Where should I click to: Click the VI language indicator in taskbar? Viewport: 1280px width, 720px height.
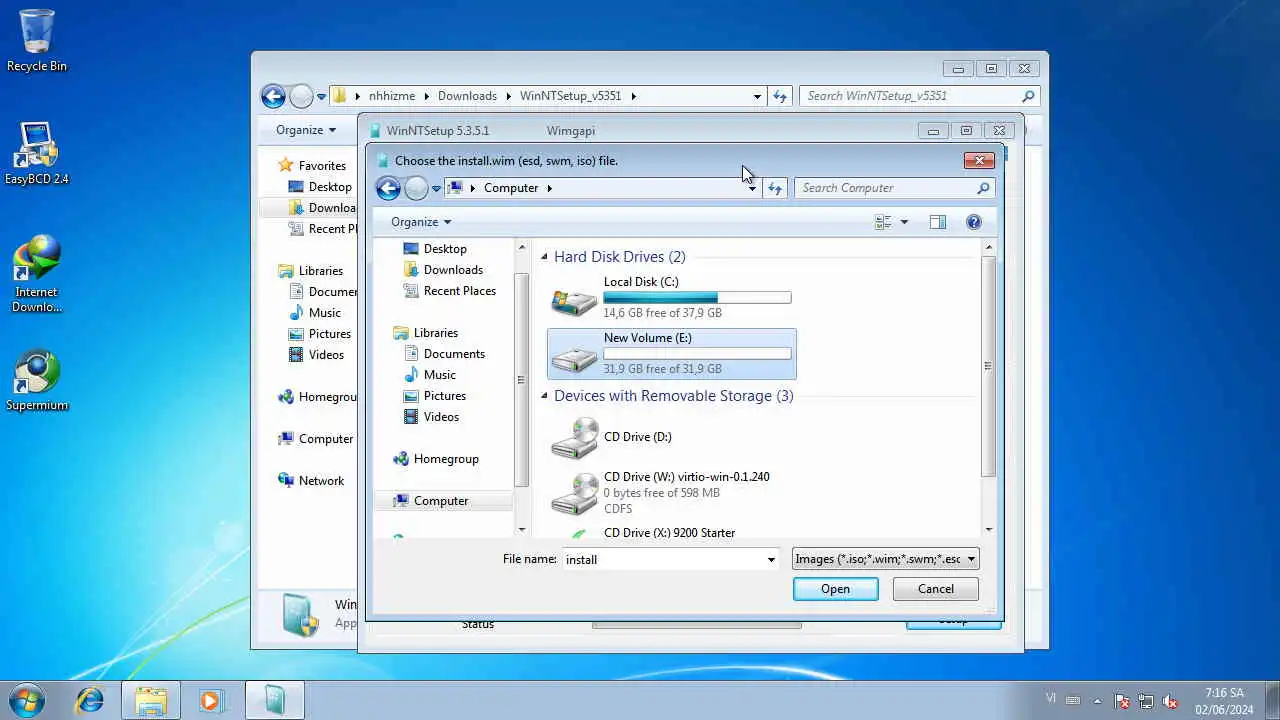(x=1050, y=697)
